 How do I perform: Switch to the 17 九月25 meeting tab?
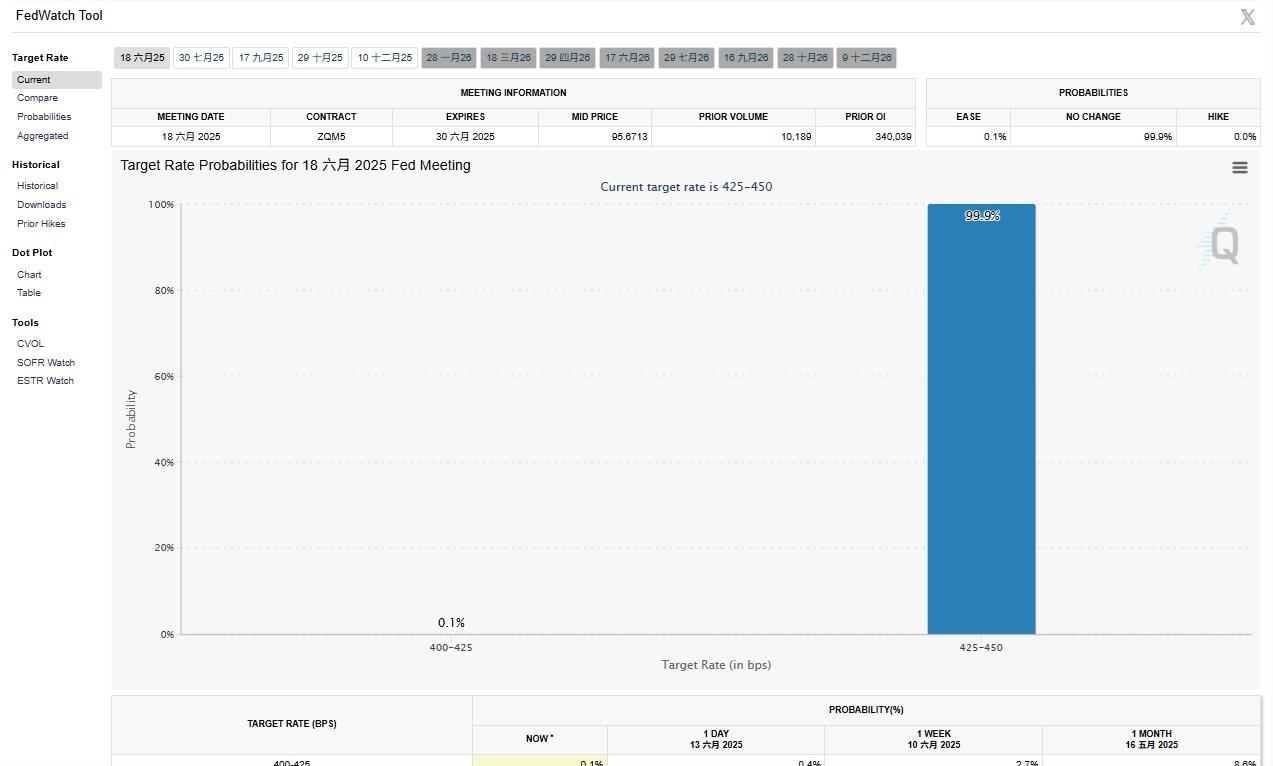(x=261, y=58)
